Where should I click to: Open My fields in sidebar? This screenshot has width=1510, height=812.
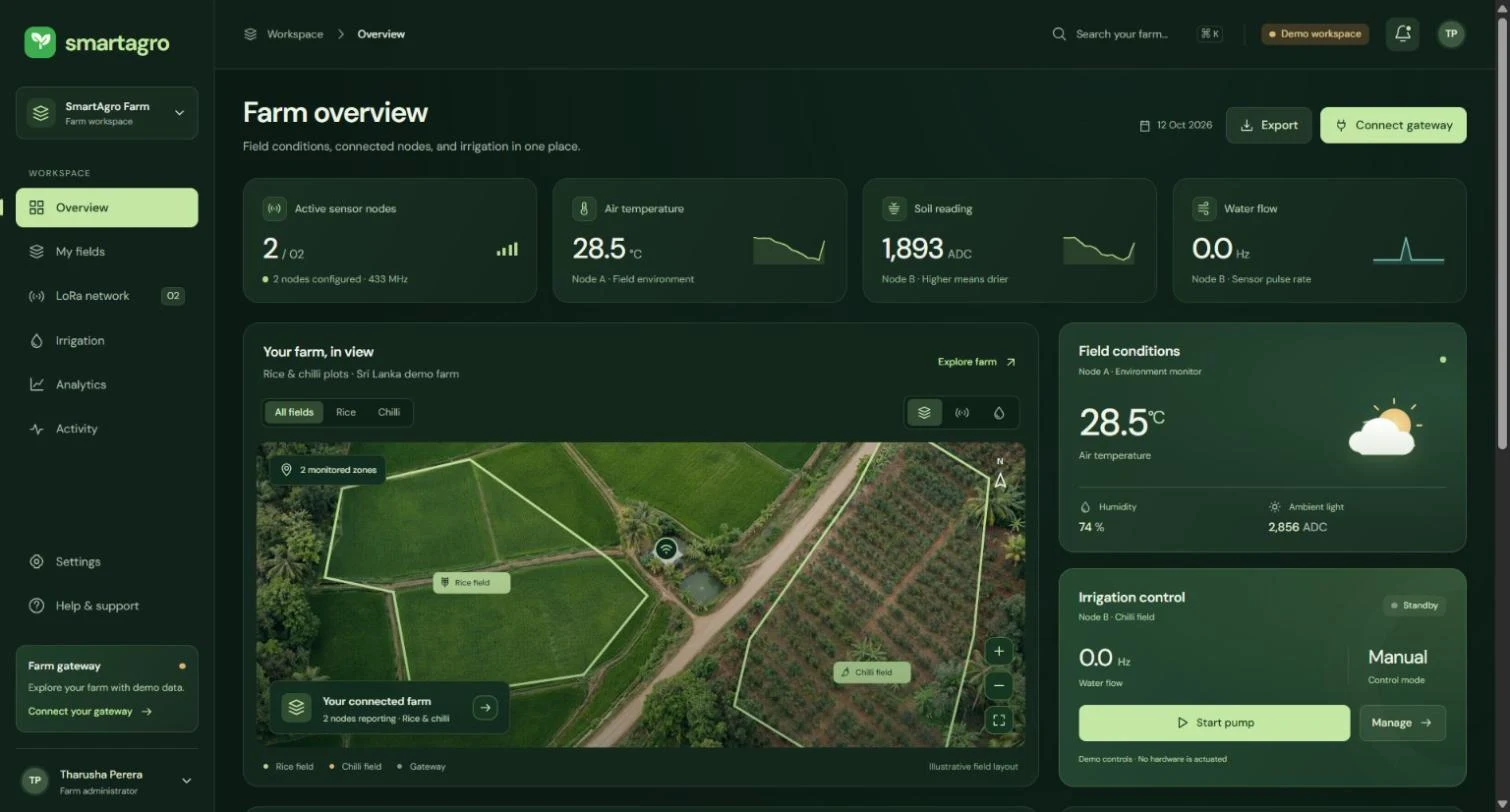point(107,252)
